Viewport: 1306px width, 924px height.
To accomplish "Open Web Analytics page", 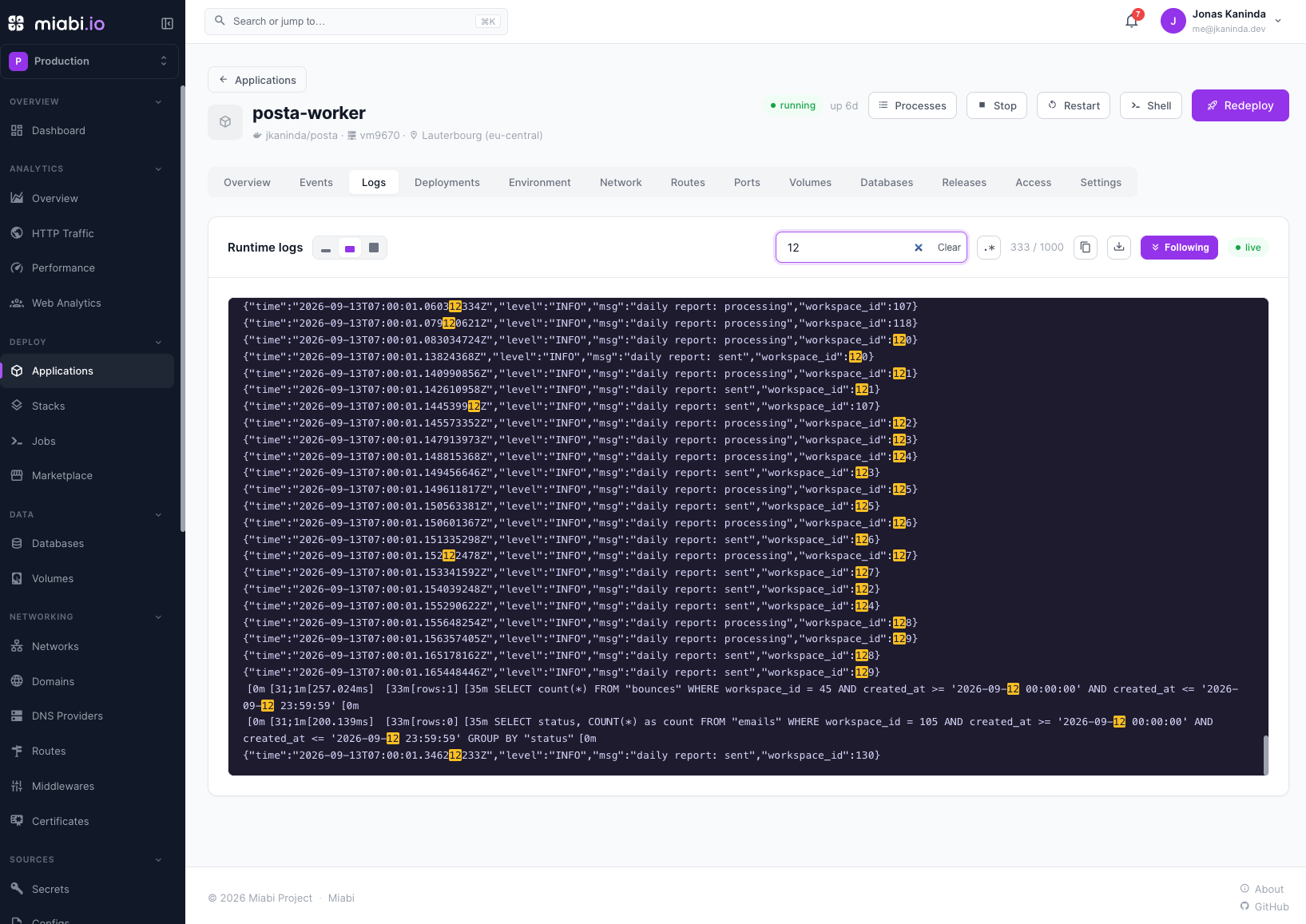I will (x=88, y=303).
